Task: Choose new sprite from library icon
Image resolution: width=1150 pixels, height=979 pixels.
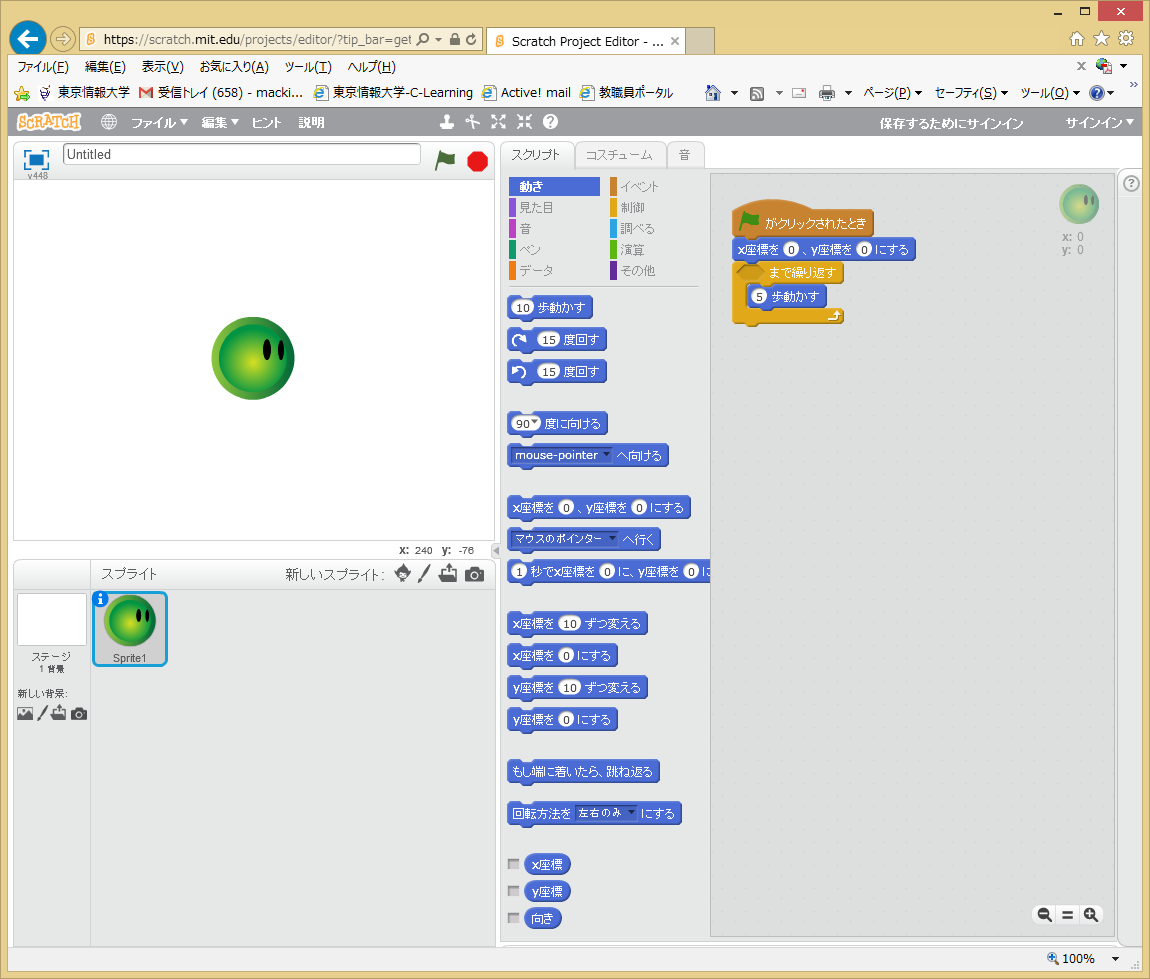Action: 403,573
